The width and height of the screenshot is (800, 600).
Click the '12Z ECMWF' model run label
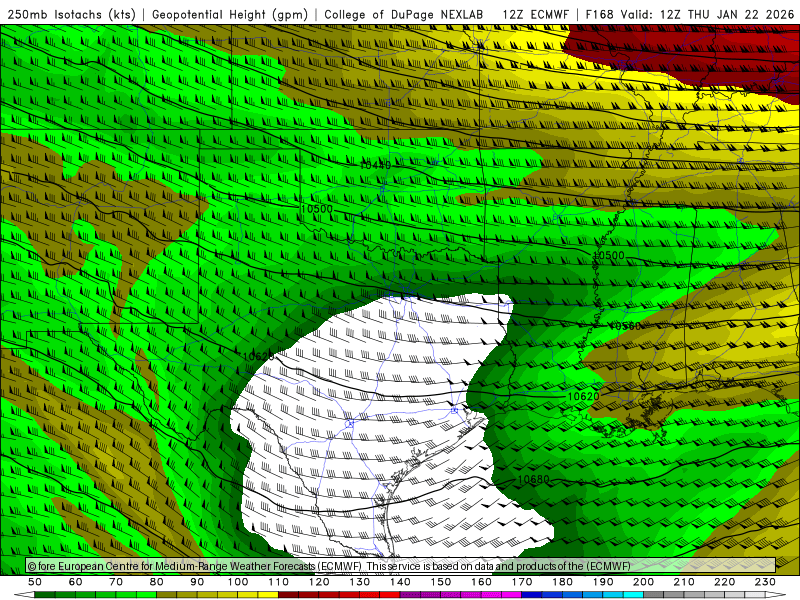[535, 15]
